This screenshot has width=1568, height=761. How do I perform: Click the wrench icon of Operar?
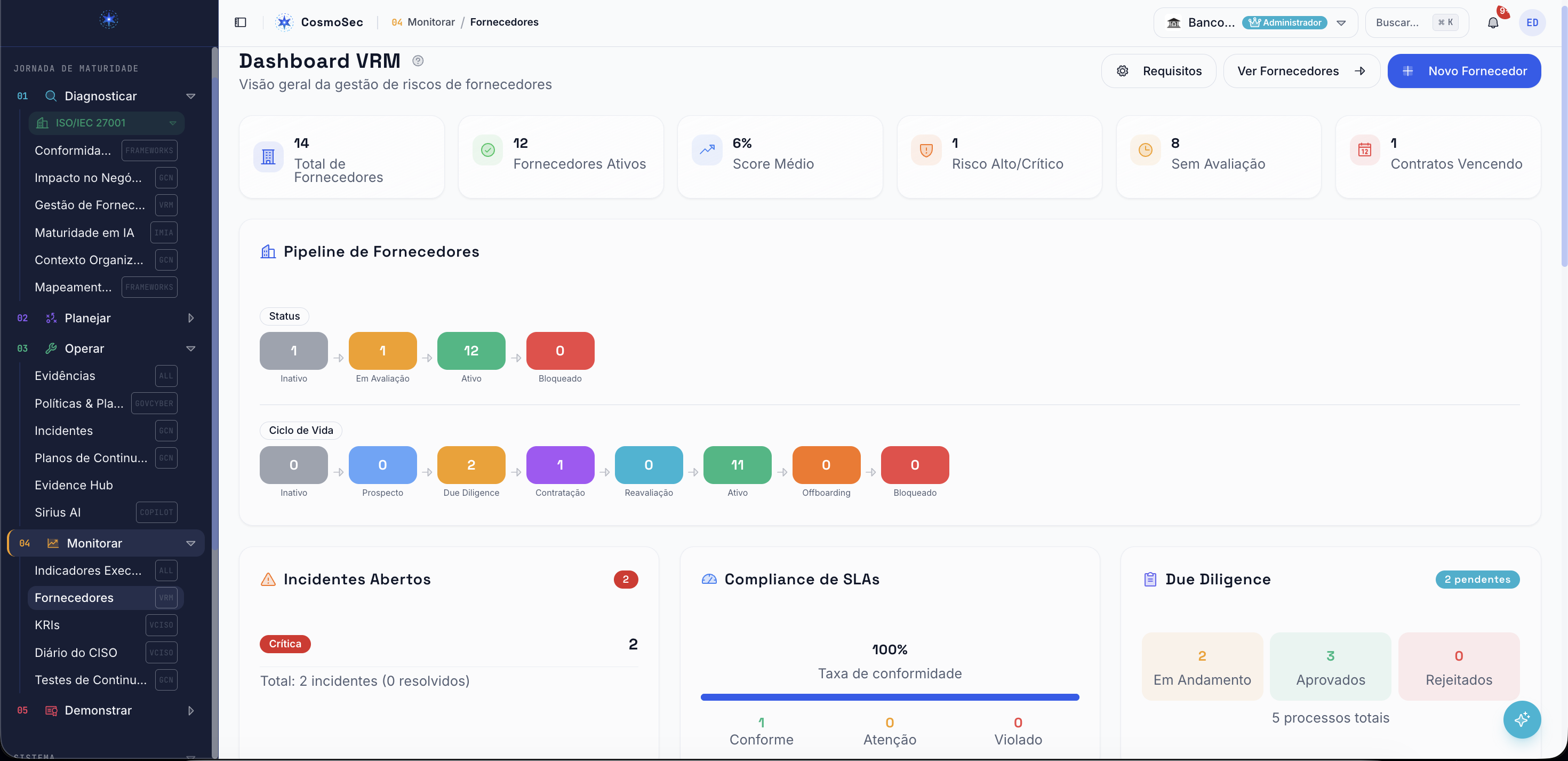coord(51,348)
